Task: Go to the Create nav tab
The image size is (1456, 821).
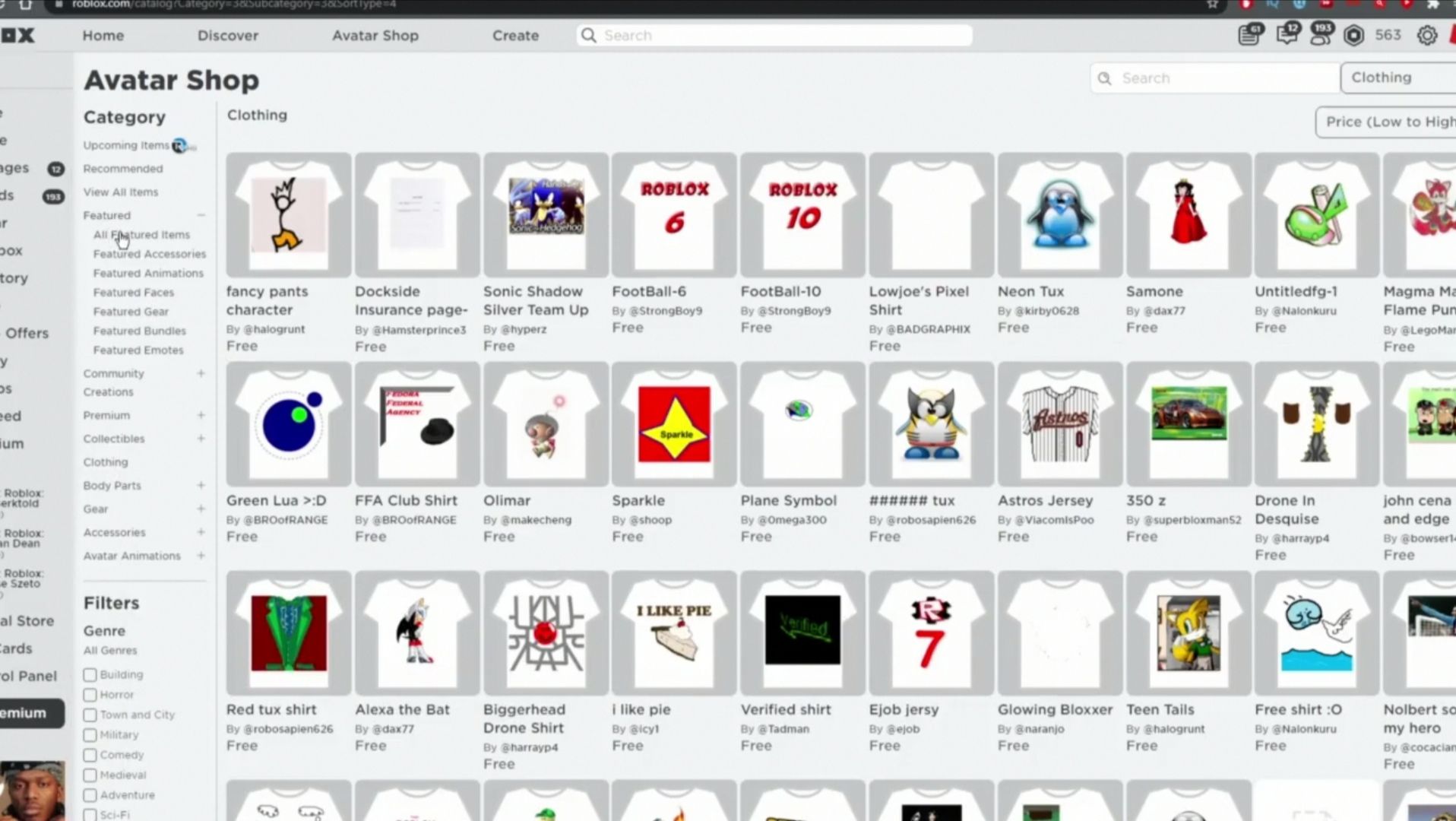Action: pos(515,35)
